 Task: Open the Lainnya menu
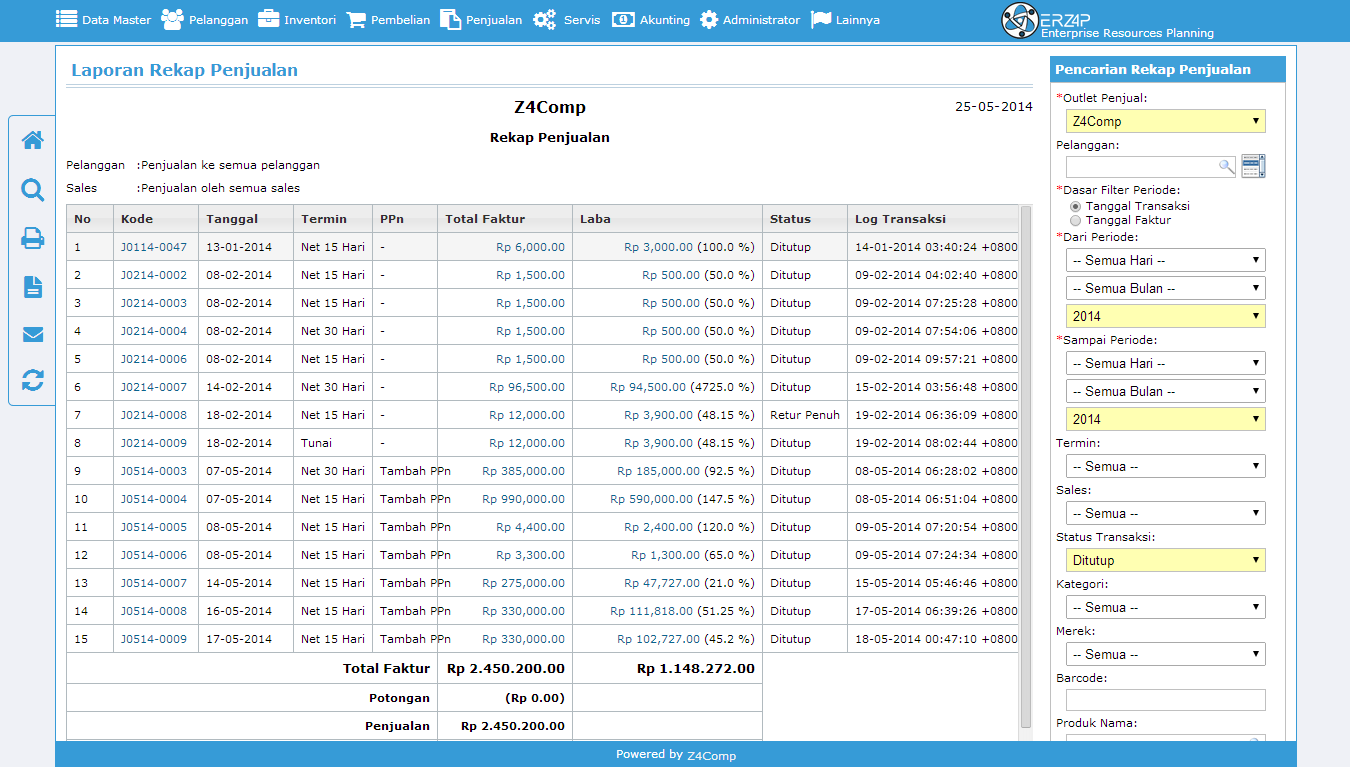click(845, 19)
